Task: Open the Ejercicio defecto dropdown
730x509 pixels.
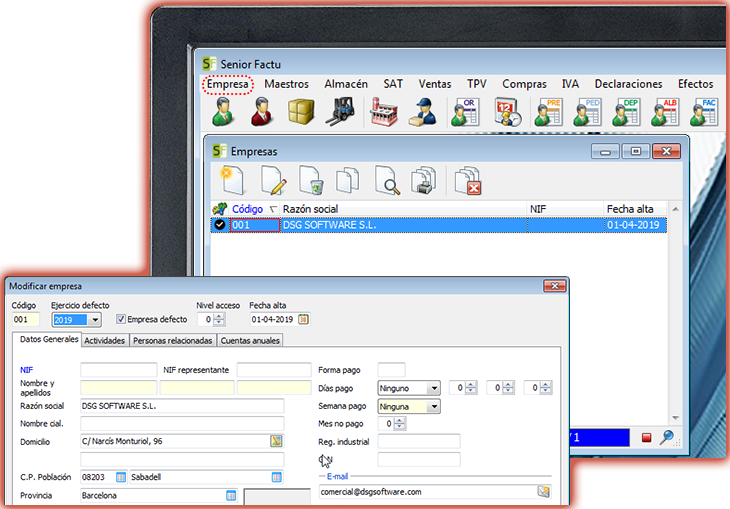Action: [95, 320]
